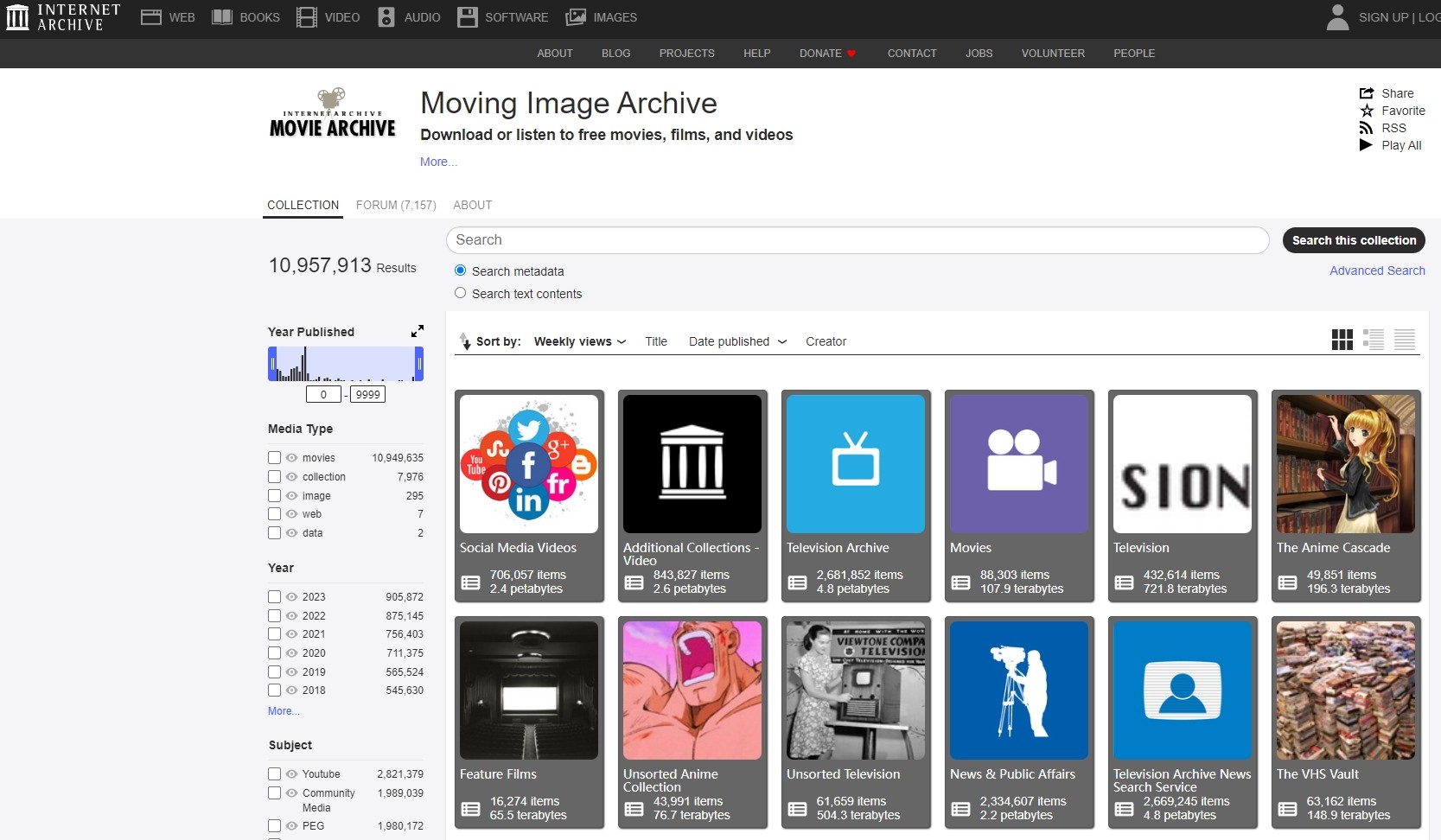Open Advanced Search
The image size is (1441, 840).
(1377, 270)
